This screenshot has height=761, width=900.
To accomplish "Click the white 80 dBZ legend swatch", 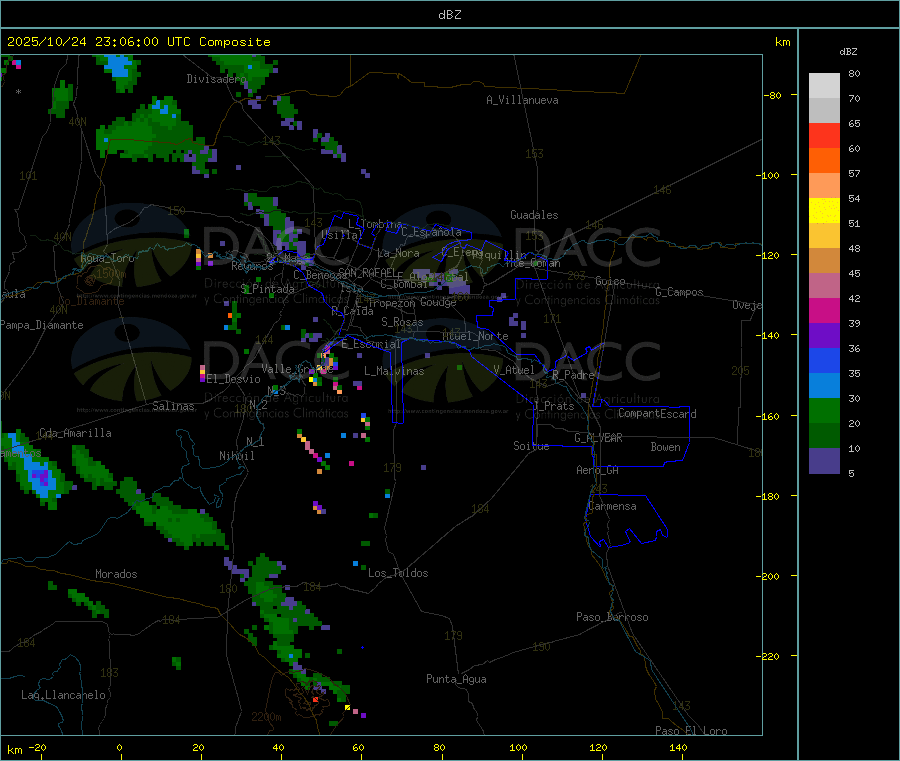I will 824,86.
